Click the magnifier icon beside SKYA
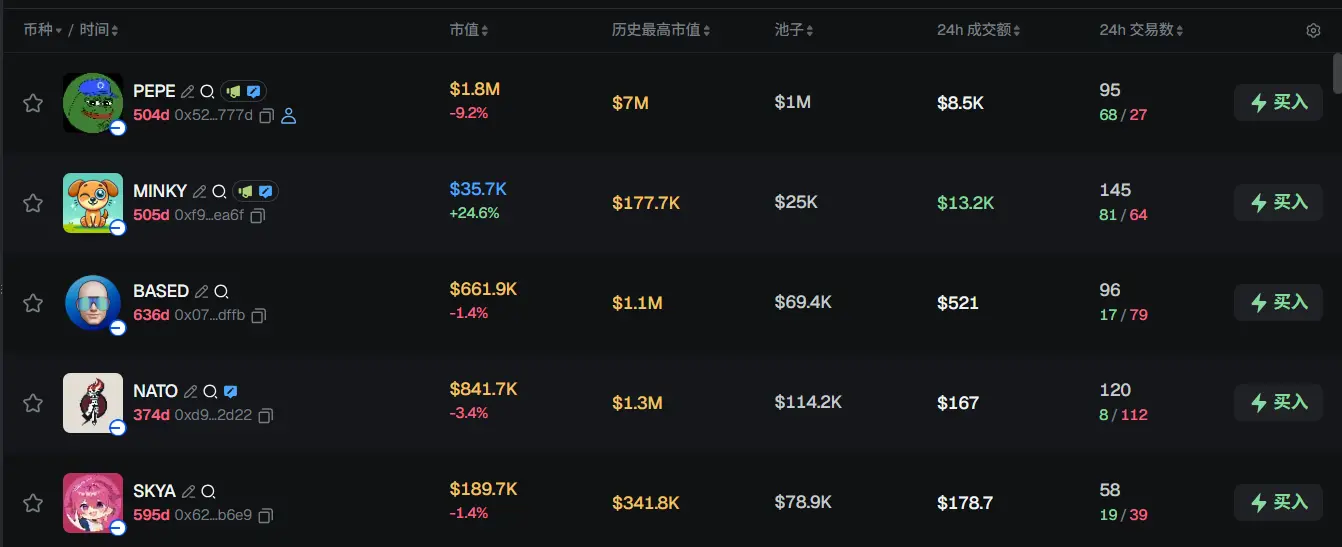The height and width of the screenshot is (547, 1342). pyautogui.click(x=209, y=491)
